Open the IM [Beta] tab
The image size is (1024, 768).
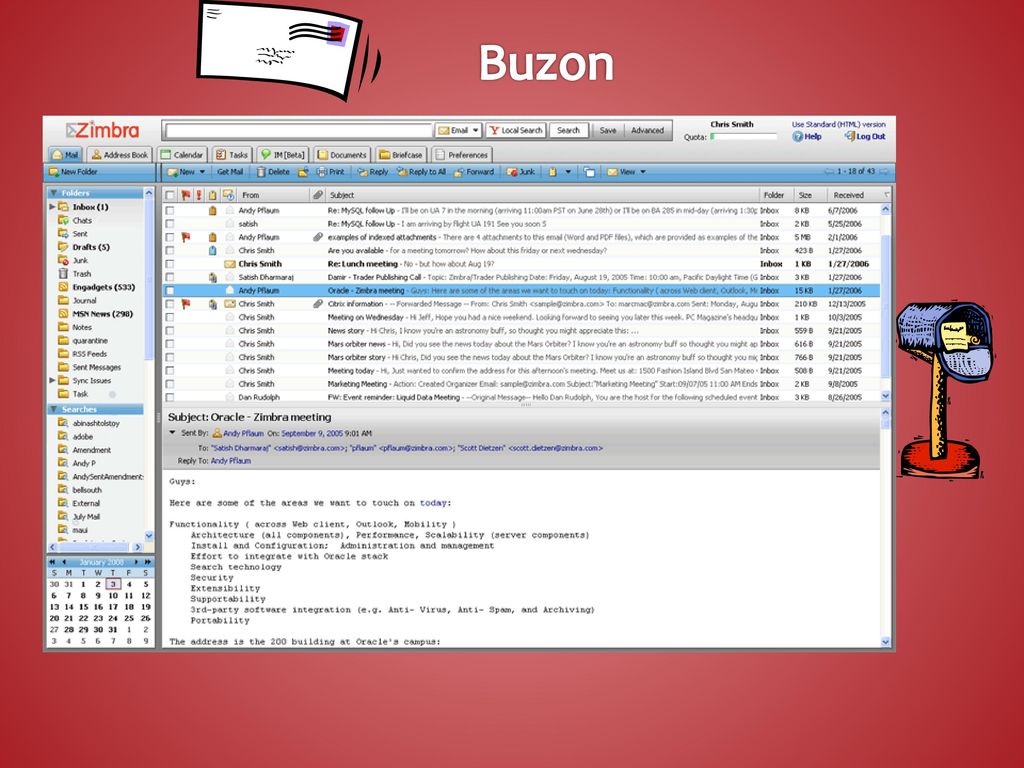pyautogui.click(x=283, y=155)
